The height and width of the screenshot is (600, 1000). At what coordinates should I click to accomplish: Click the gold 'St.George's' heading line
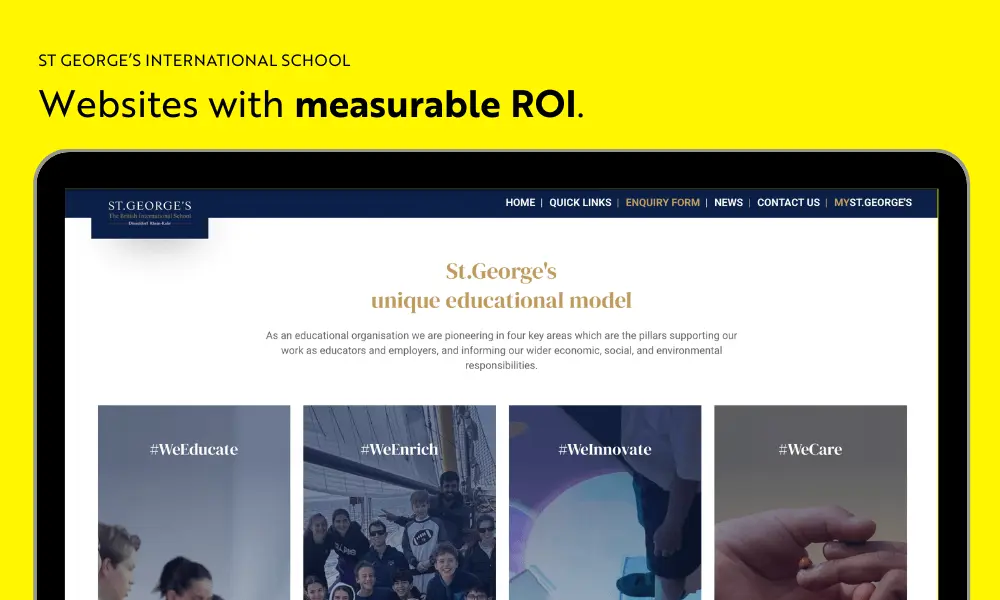pos(501,271)
